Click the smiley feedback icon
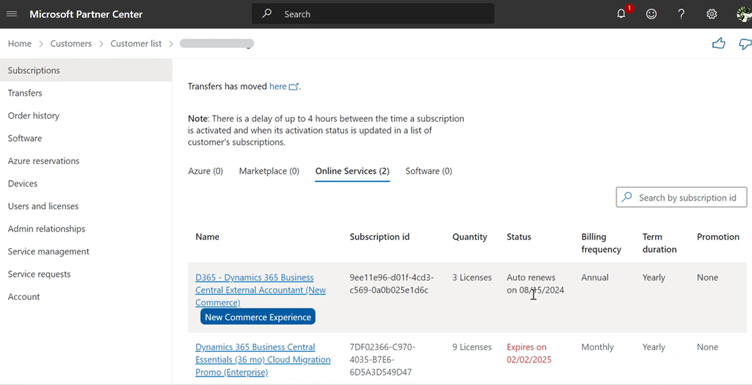The height and width of the screenshot is (385, 752). click(651, 14)
